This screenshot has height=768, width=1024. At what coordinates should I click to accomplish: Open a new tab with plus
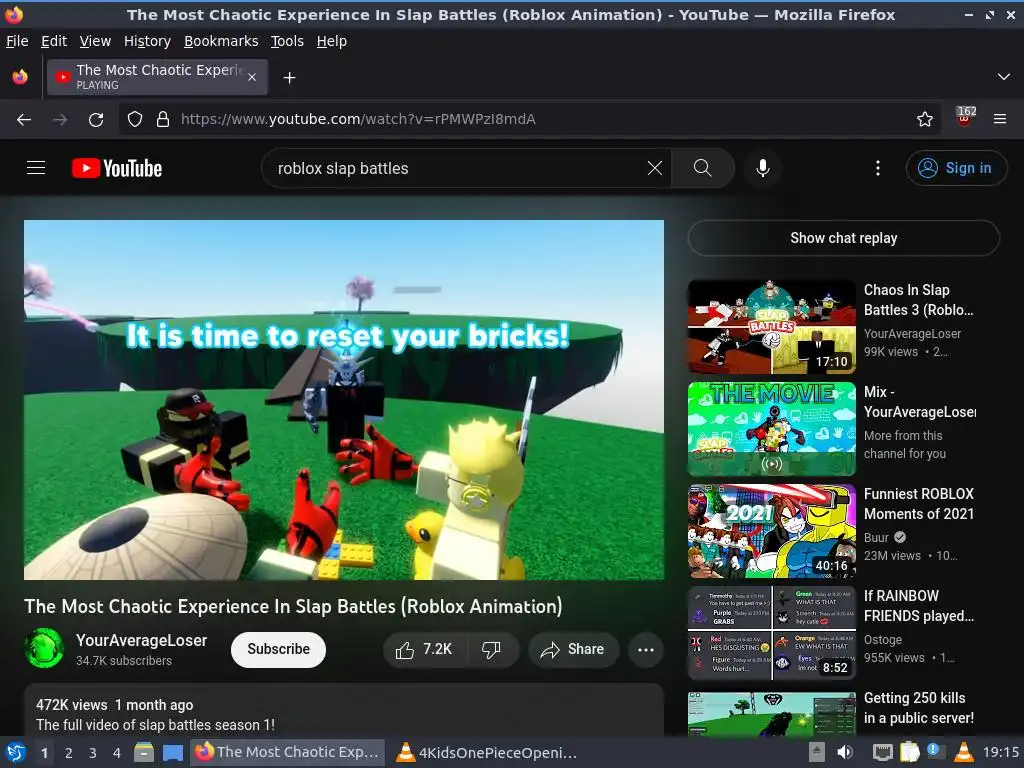289,78
